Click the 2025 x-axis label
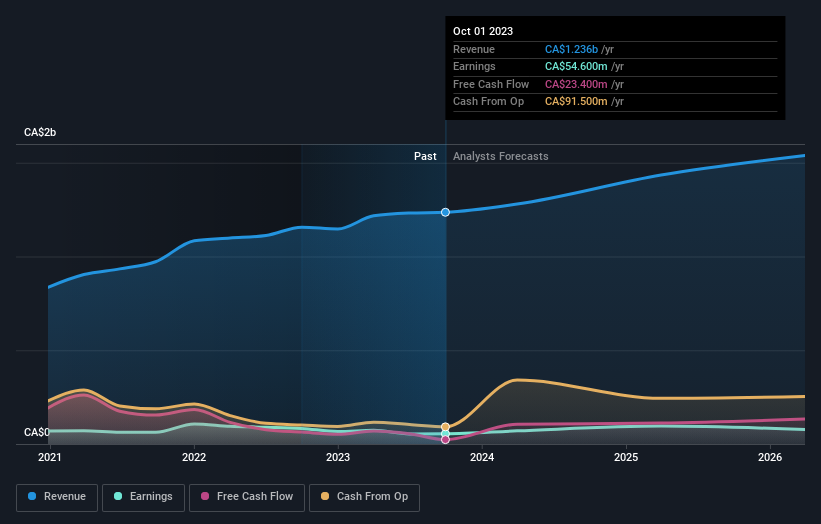Screen dimensions: 821x524 [626, 457]
